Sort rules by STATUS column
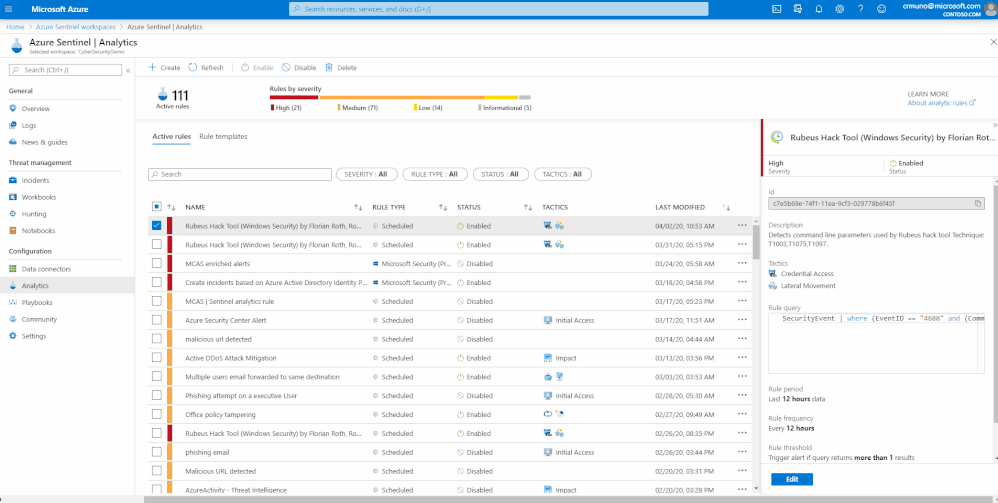The image size is (998, 503). pyautogui.click(x=528, y=208)
